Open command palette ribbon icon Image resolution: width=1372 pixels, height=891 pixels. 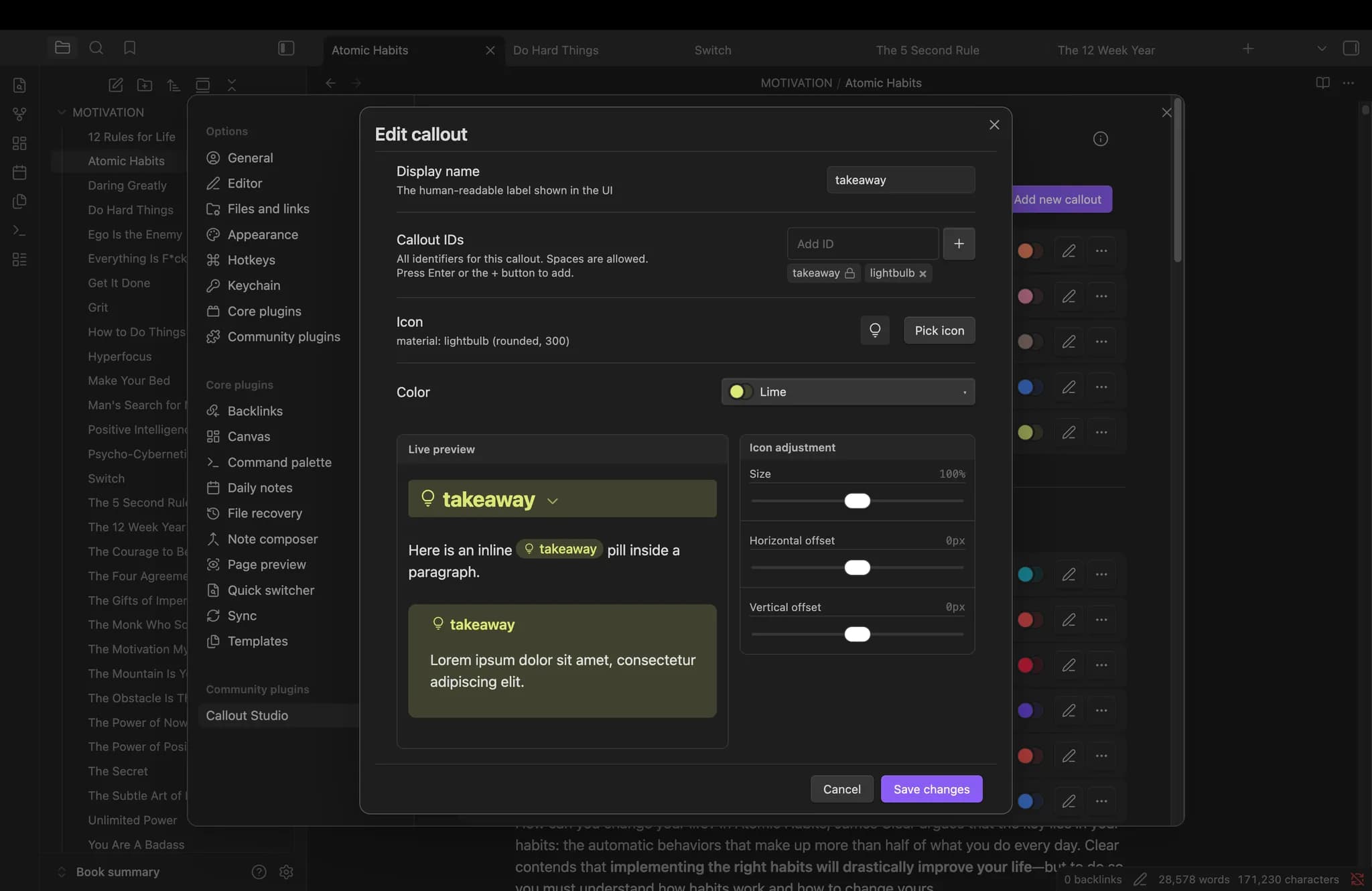coord(19,230)
